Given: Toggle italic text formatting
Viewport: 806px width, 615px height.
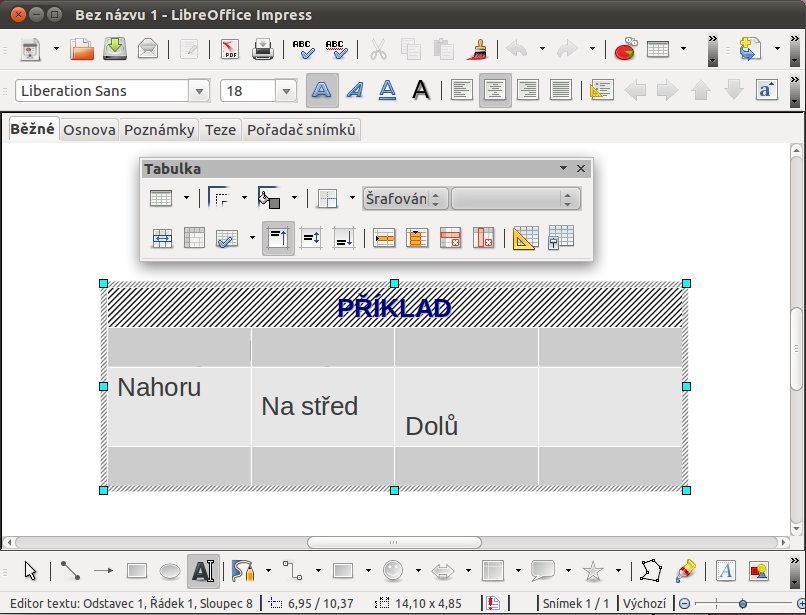Looking at the screenshot, I should point(355,91).
